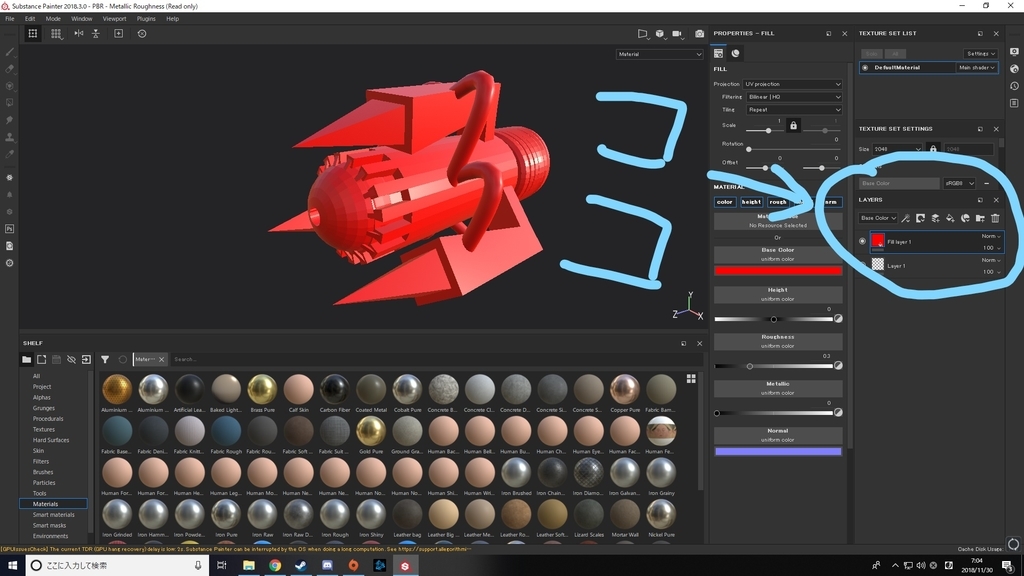1024x576 pixels.
Task: Click the camera screenshot icon above viewport
Action: point(699,33)
